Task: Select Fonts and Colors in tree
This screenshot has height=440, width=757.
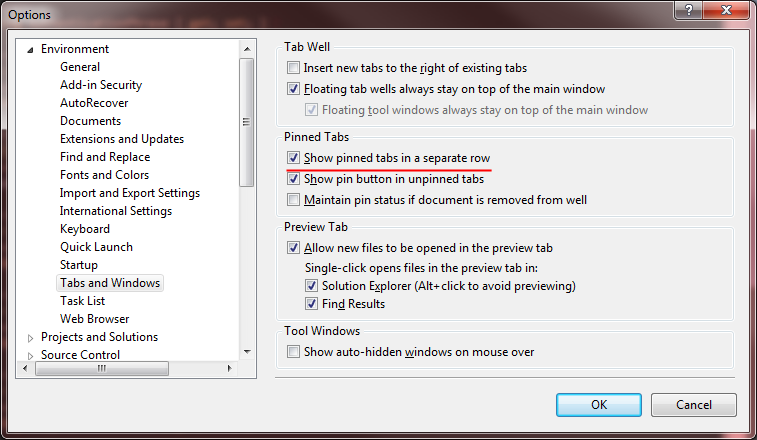Action: 104,175
